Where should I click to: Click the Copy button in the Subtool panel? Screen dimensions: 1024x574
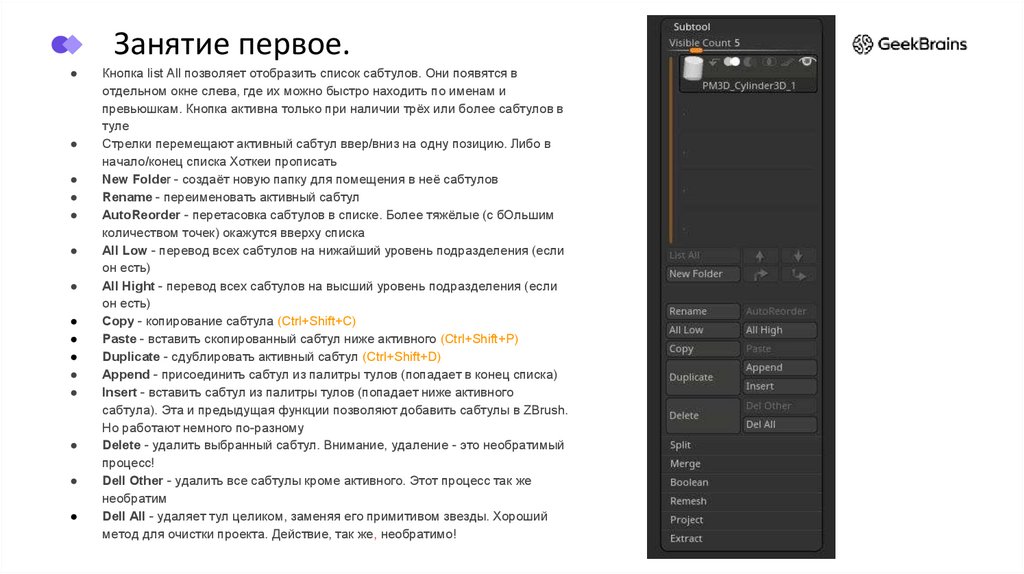703,349
